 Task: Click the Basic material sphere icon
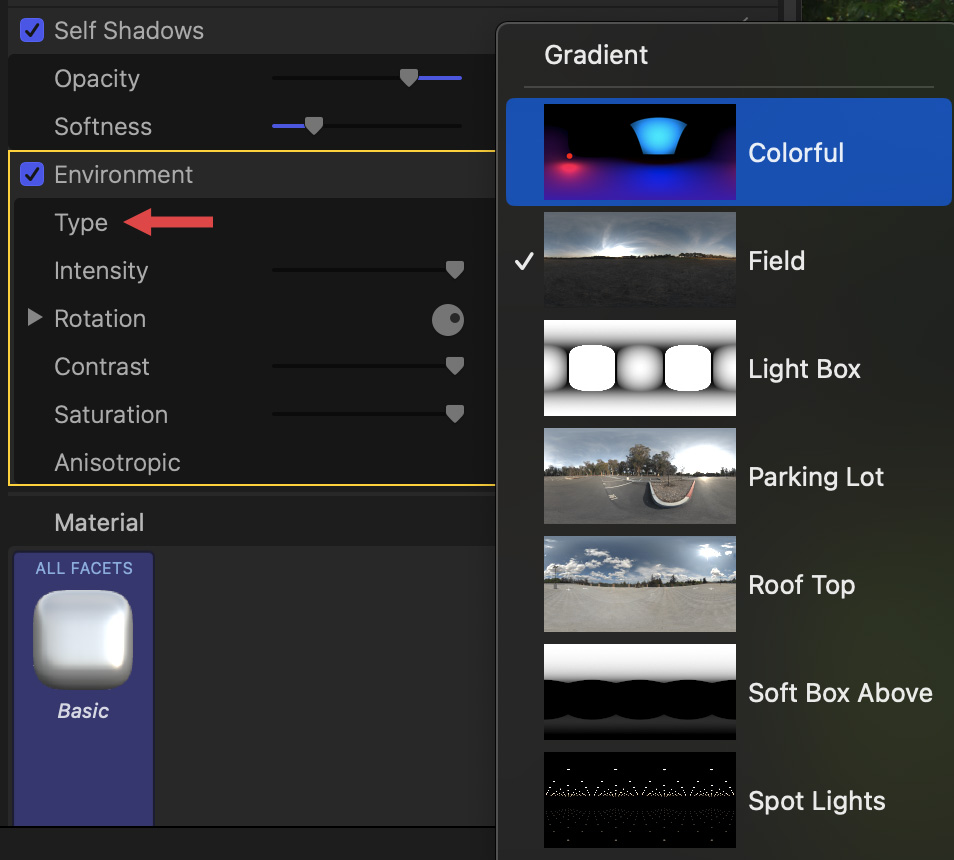point(83,639)
